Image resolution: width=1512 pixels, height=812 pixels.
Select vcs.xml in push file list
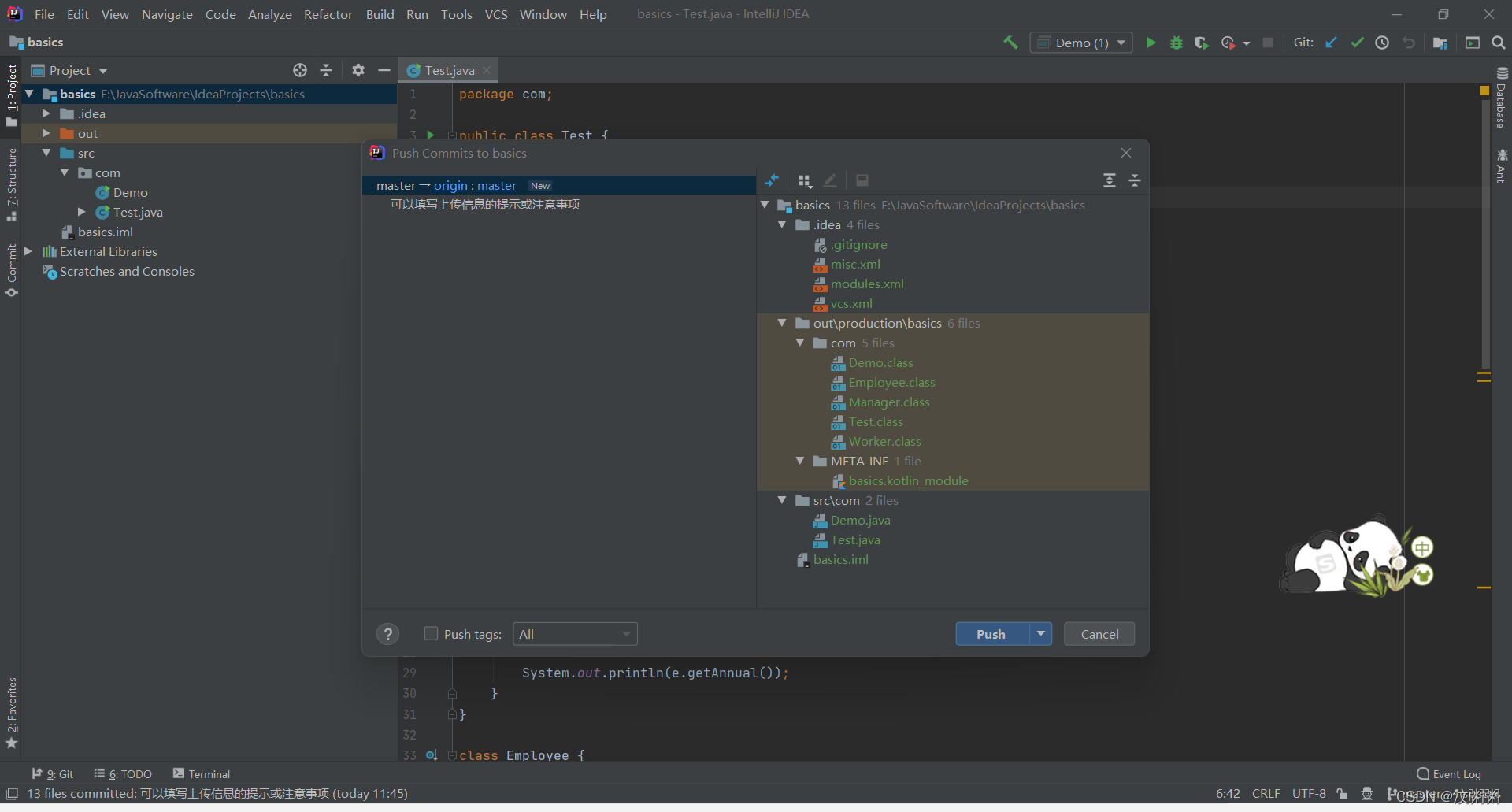click(x=850, y=304)
